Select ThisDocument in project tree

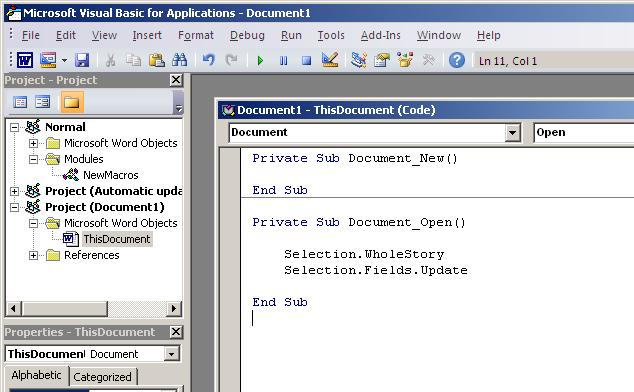point(117,239)
